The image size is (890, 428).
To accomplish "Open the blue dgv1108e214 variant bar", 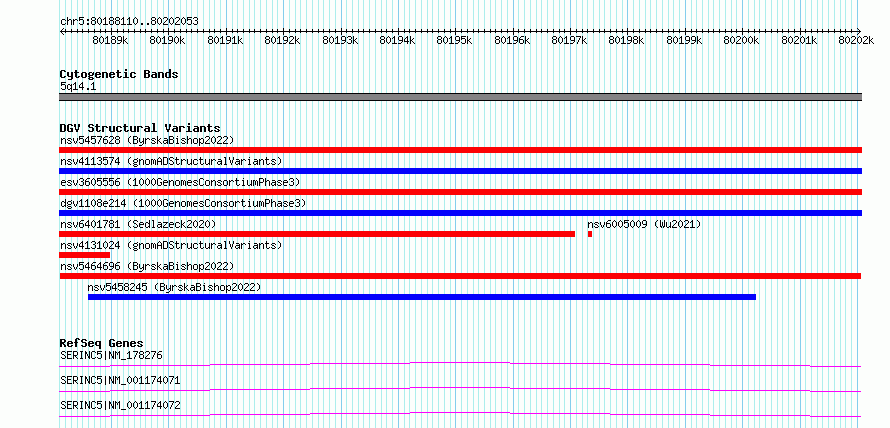I will pyautogui.click(x=461, y=213).
